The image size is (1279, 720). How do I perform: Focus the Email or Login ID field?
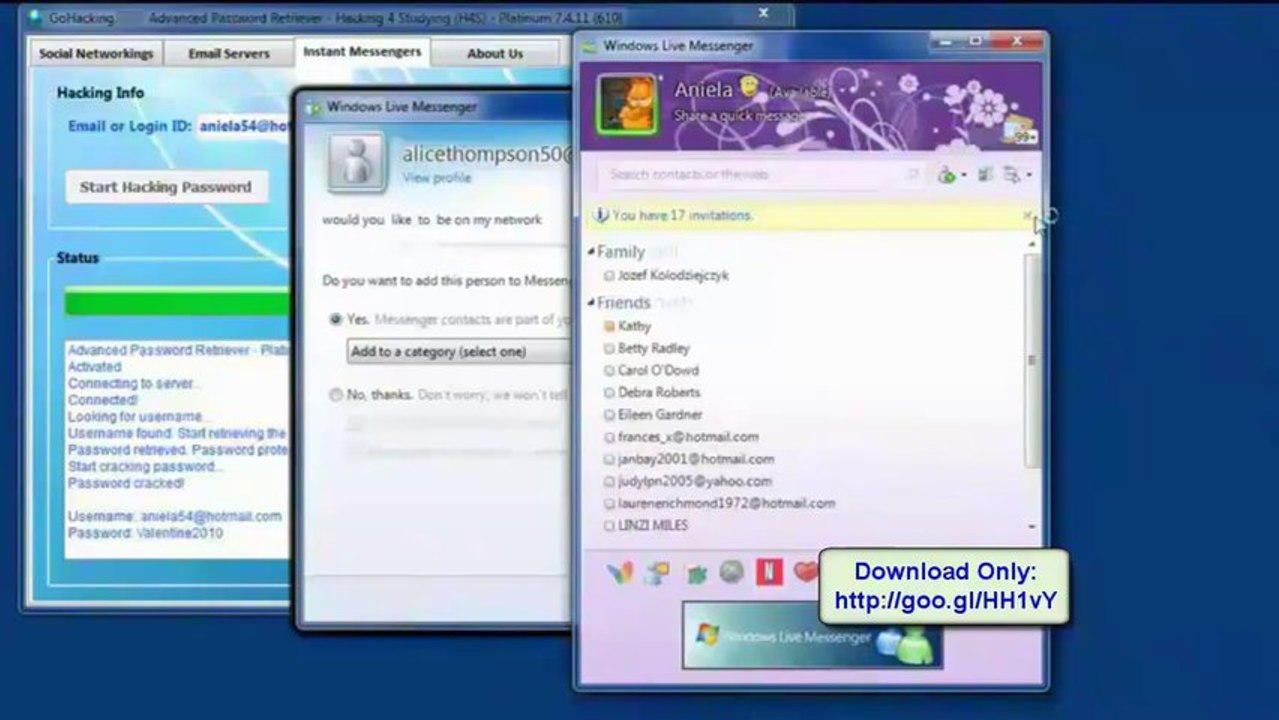pyautogui.click(x=244, y=127)
